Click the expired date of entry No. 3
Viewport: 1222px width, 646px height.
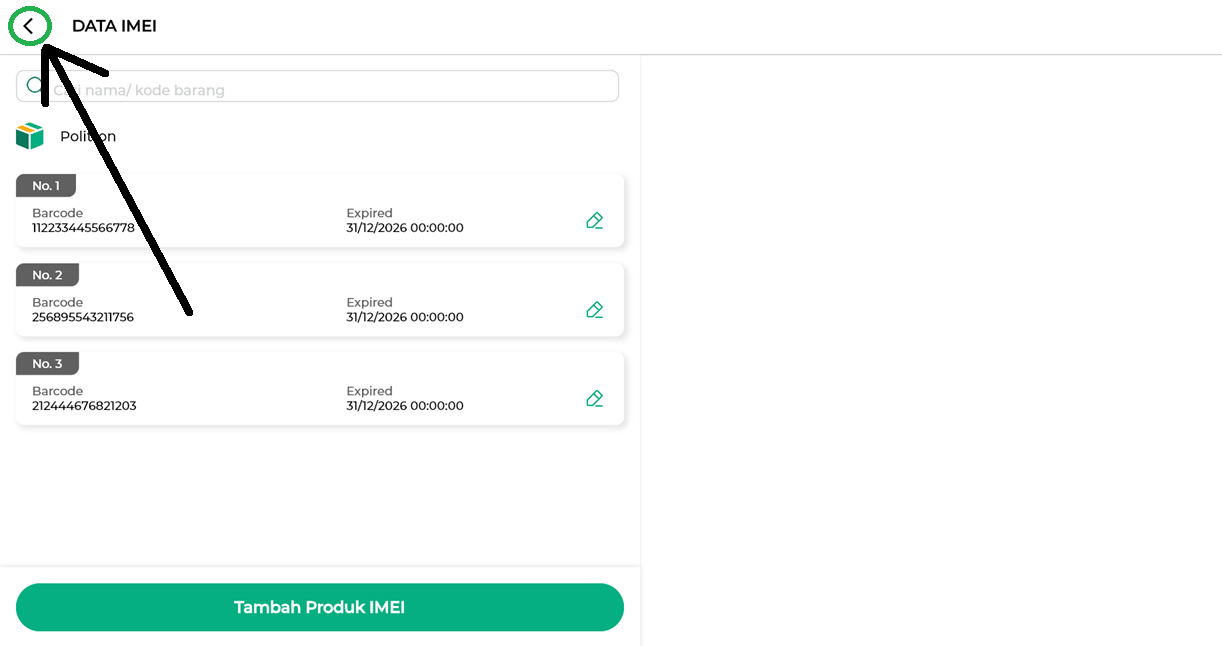pos(405,406)
